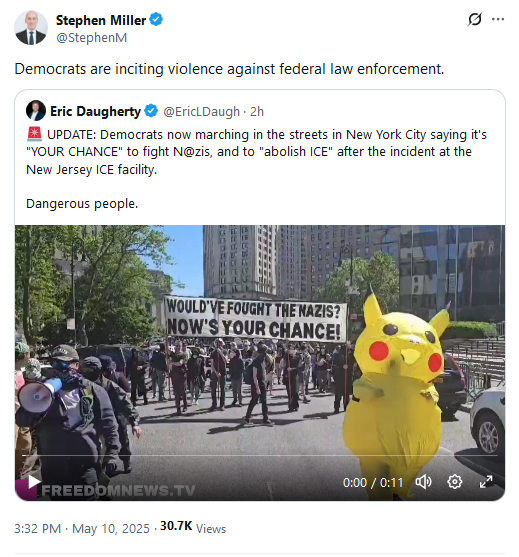Open video settings gear
The width and height of the screenshot is (519, 557).
click(454, 482)
